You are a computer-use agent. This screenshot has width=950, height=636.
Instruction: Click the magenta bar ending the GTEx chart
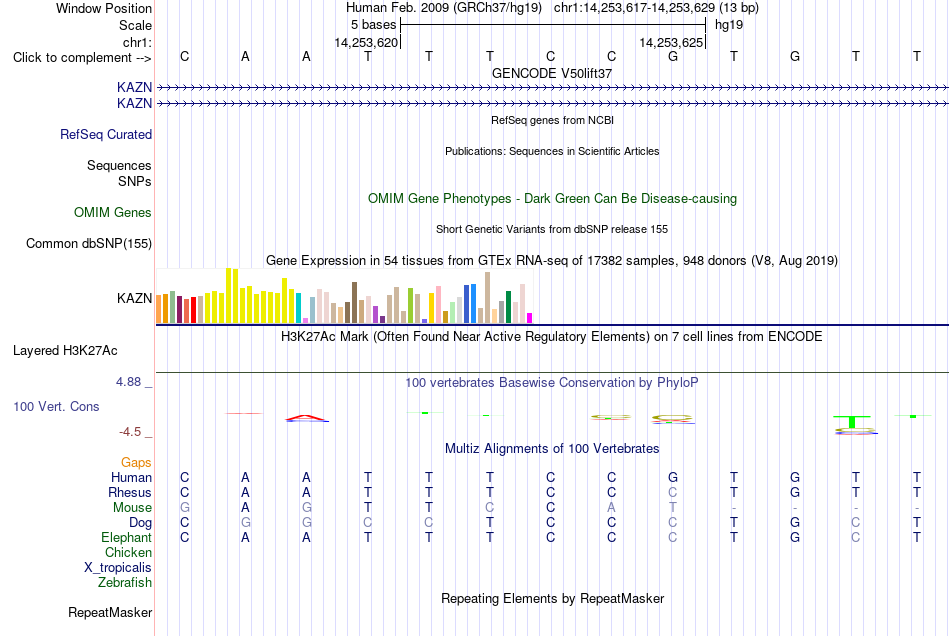(x=530, y=318)
